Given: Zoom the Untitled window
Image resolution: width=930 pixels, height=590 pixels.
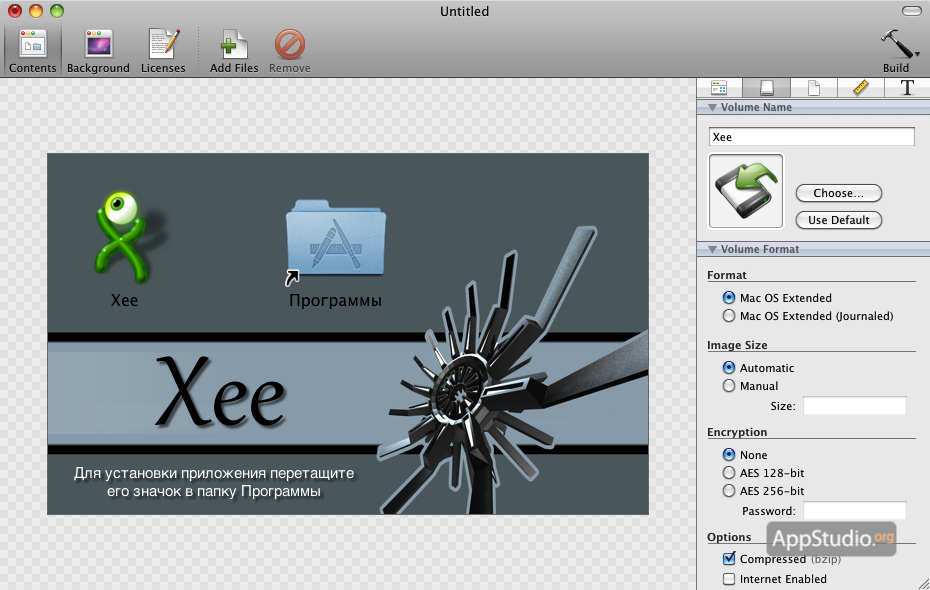Looking at the screenshot, I should [57, 11].
